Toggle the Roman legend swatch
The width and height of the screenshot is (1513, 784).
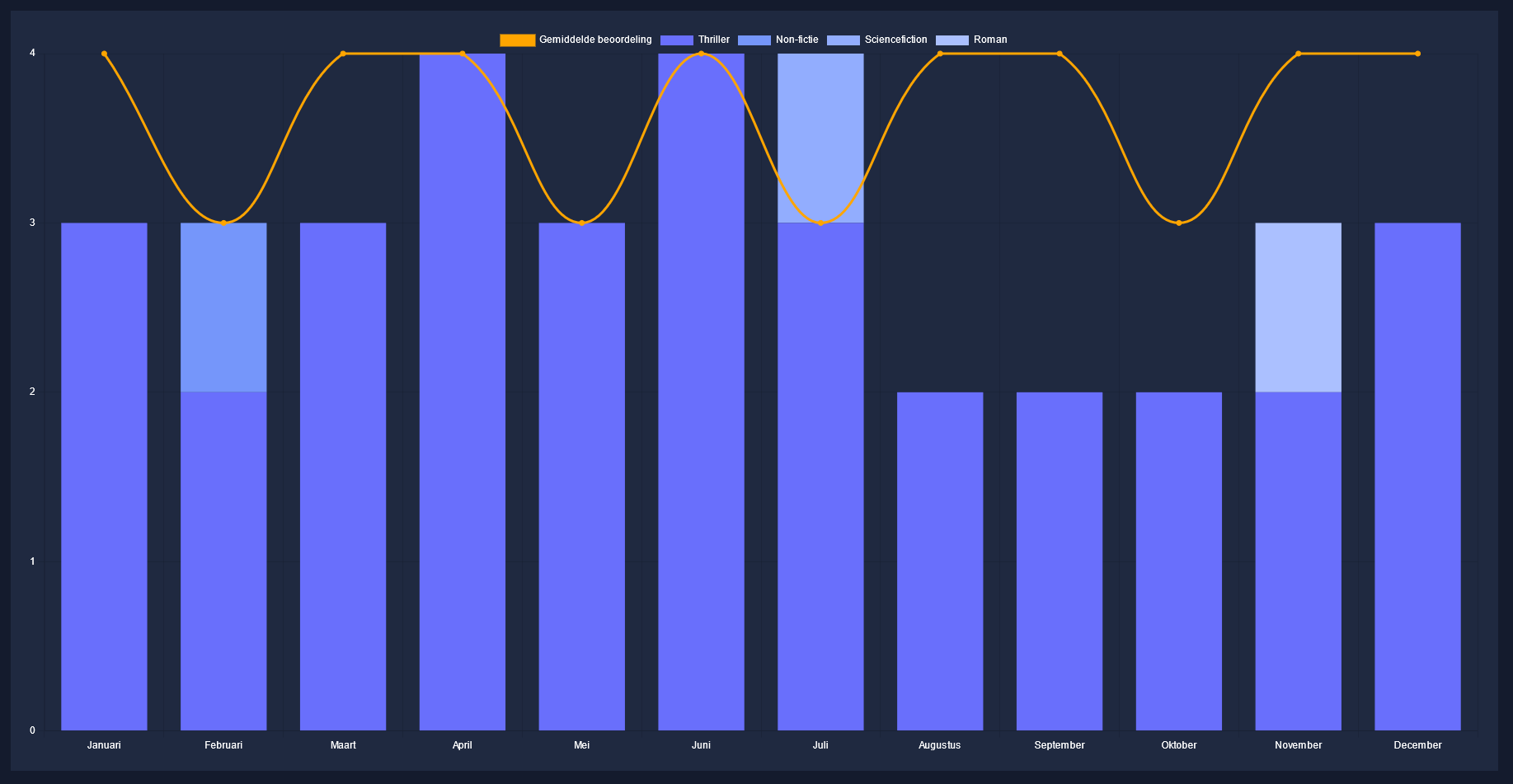click(952, 40)
